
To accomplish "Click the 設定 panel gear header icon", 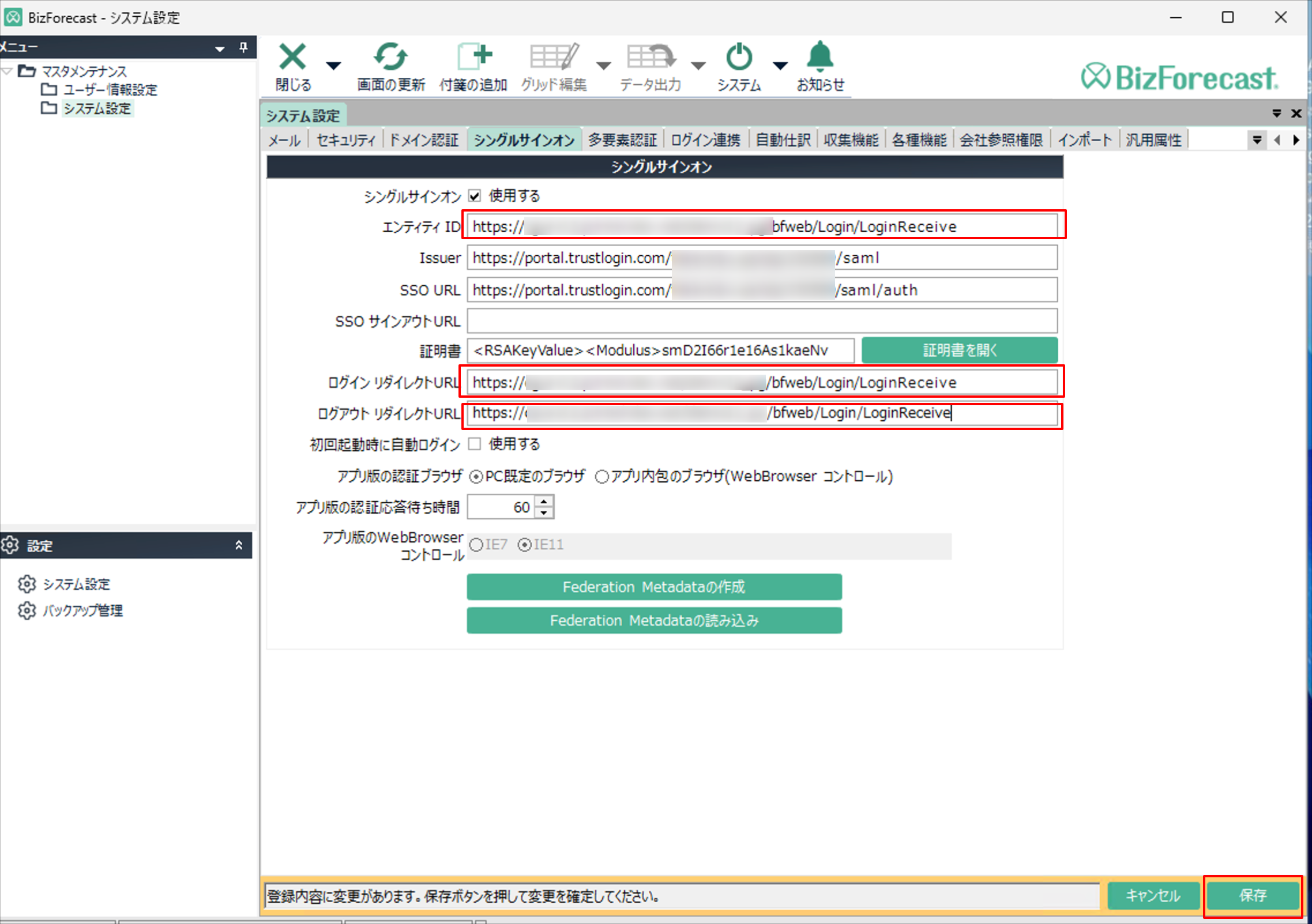I will pyautogui.click(x=10, y=545).
